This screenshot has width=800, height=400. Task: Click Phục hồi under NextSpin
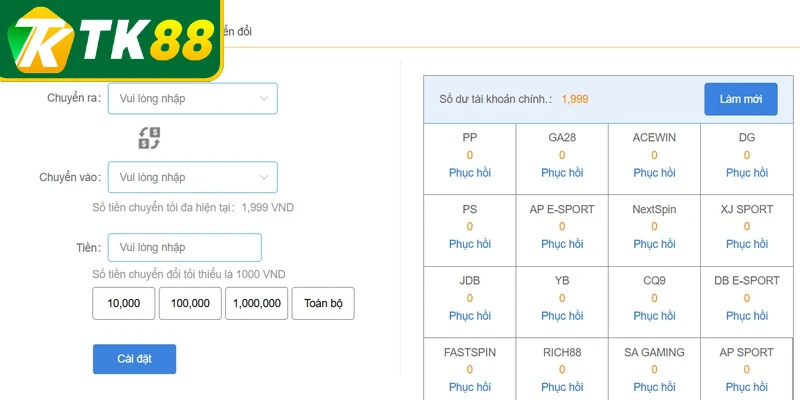pyautogui.click(x=654, y=244)
